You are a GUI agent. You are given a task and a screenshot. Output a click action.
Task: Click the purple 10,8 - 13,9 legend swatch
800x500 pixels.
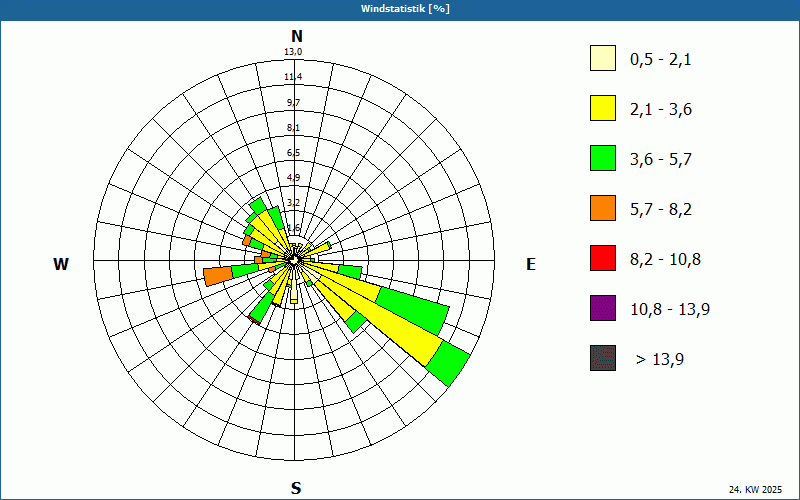point(603,308)
